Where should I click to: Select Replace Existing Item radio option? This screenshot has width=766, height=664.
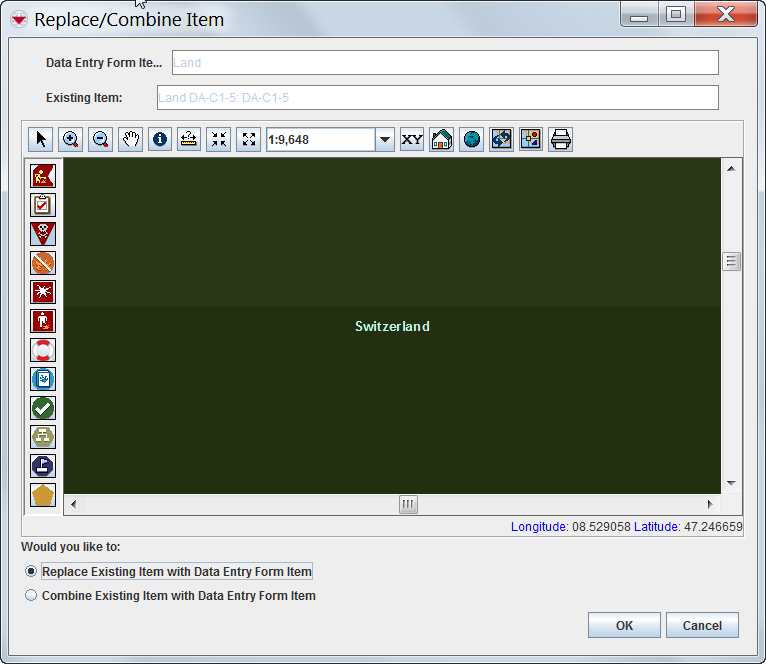click(31, 572)
